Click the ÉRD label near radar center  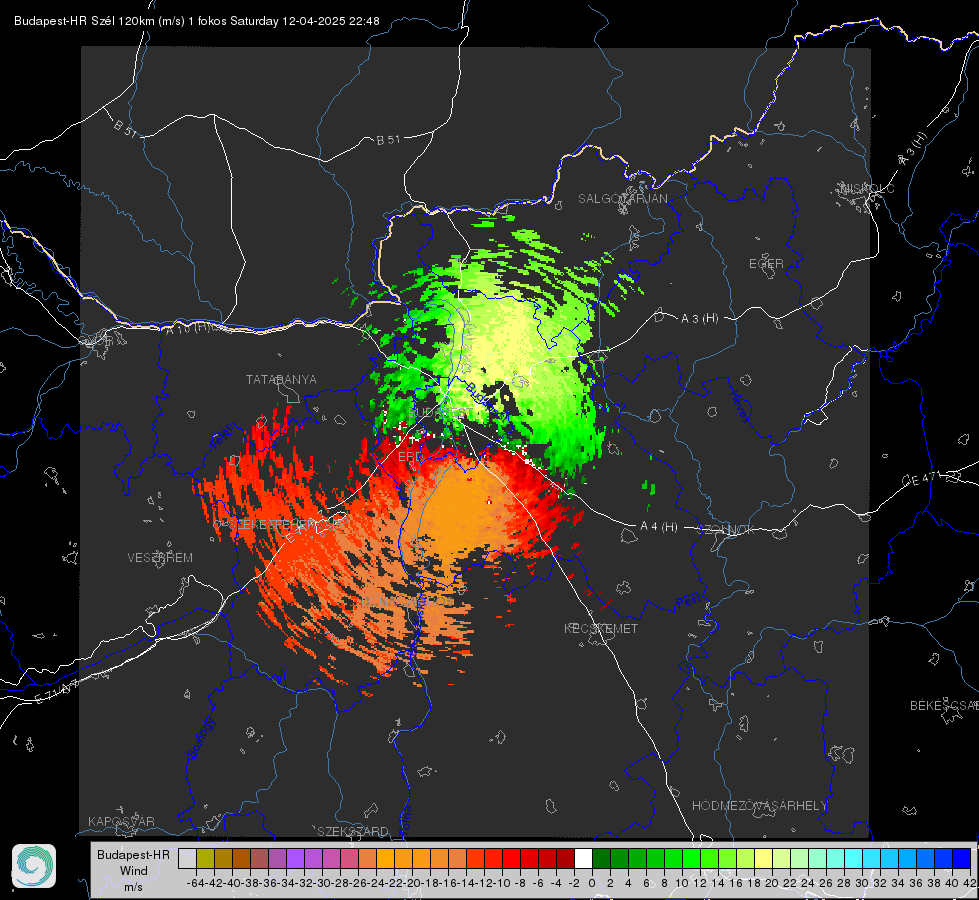[410, 457]
